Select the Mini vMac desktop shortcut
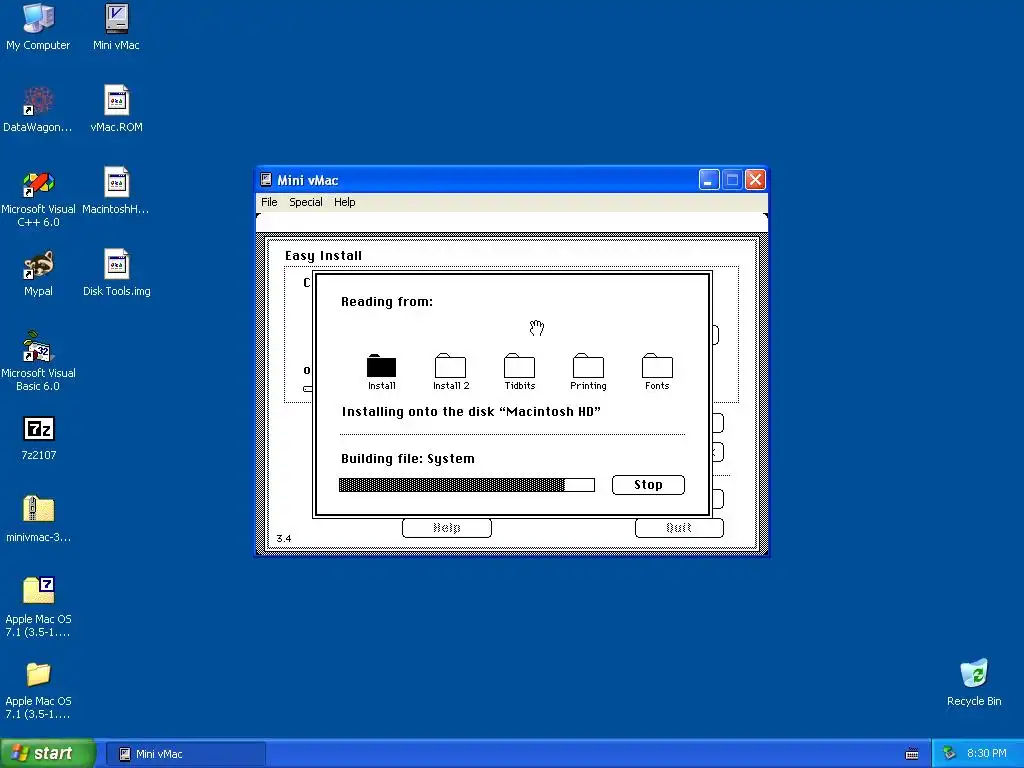Image resolution: width=1024 pixels, height=768 pixels. pyautogui.click(x=116, y=26)
